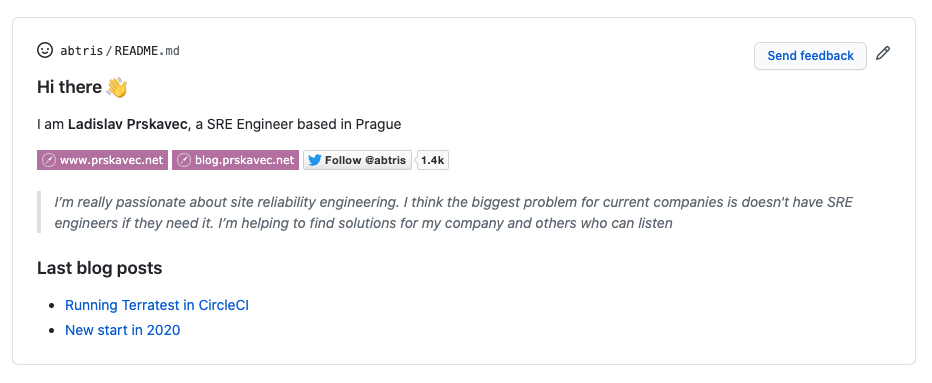Open Running Terratest in CircleCI post
The width and height of the screenshot is (932, 383).
point(157,305)
